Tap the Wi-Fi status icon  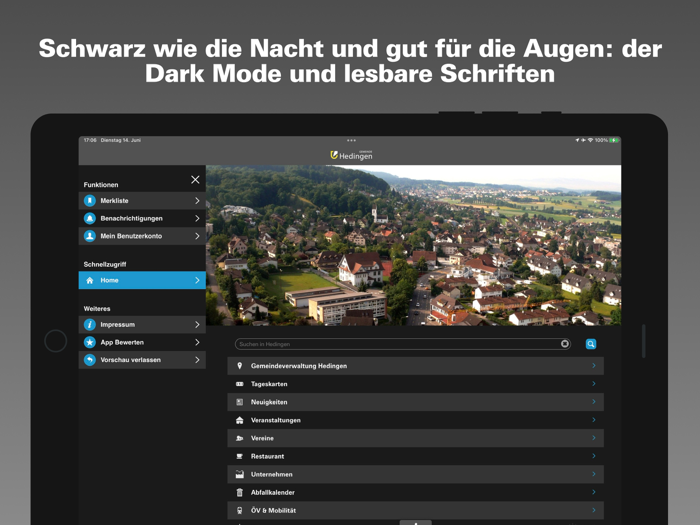pyautogui.click(x=590, y=140)
